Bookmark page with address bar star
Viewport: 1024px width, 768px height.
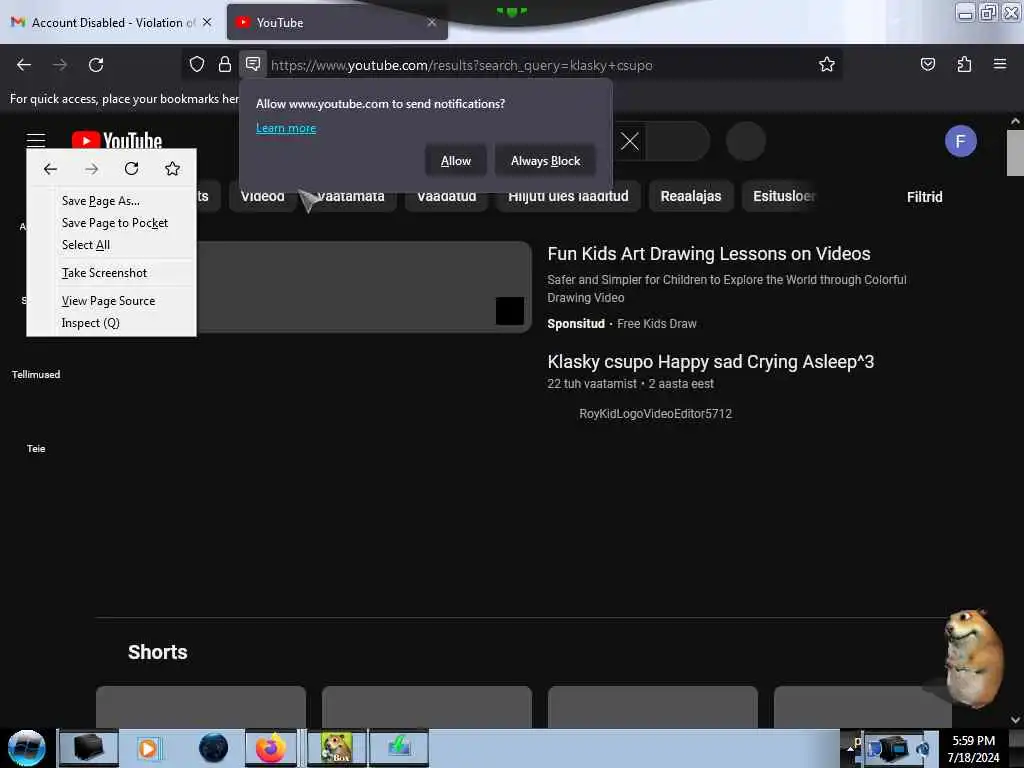point(827,64)
